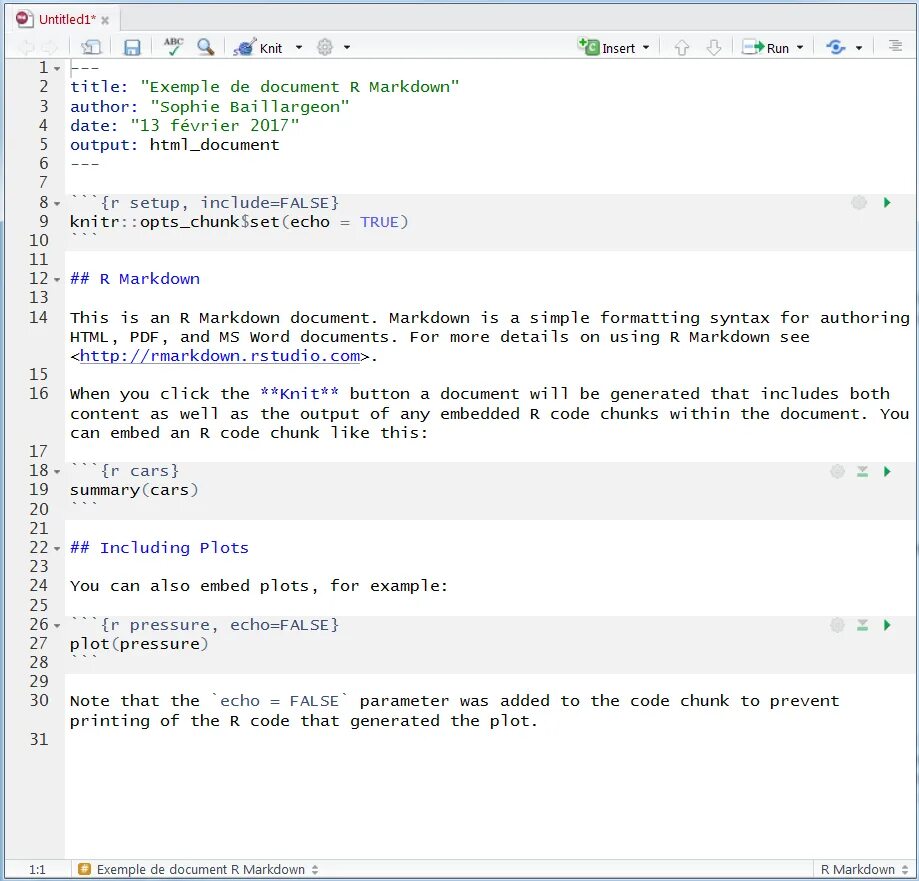This screenshot has width=919, height=881.
Task: Run all chunks above cars chunk
Action: tap(862, 471)
